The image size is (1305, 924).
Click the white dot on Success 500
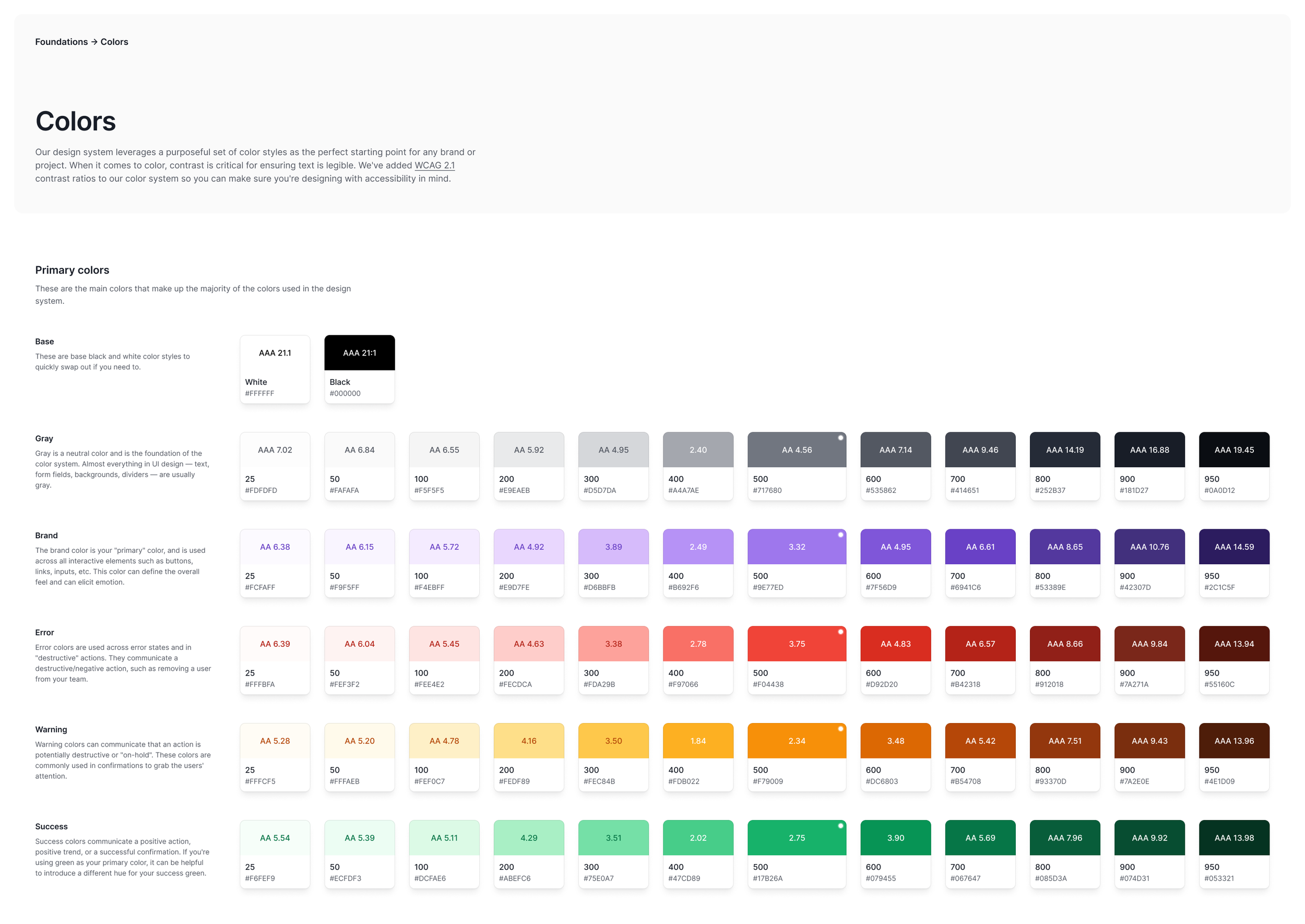coord(840,825)
